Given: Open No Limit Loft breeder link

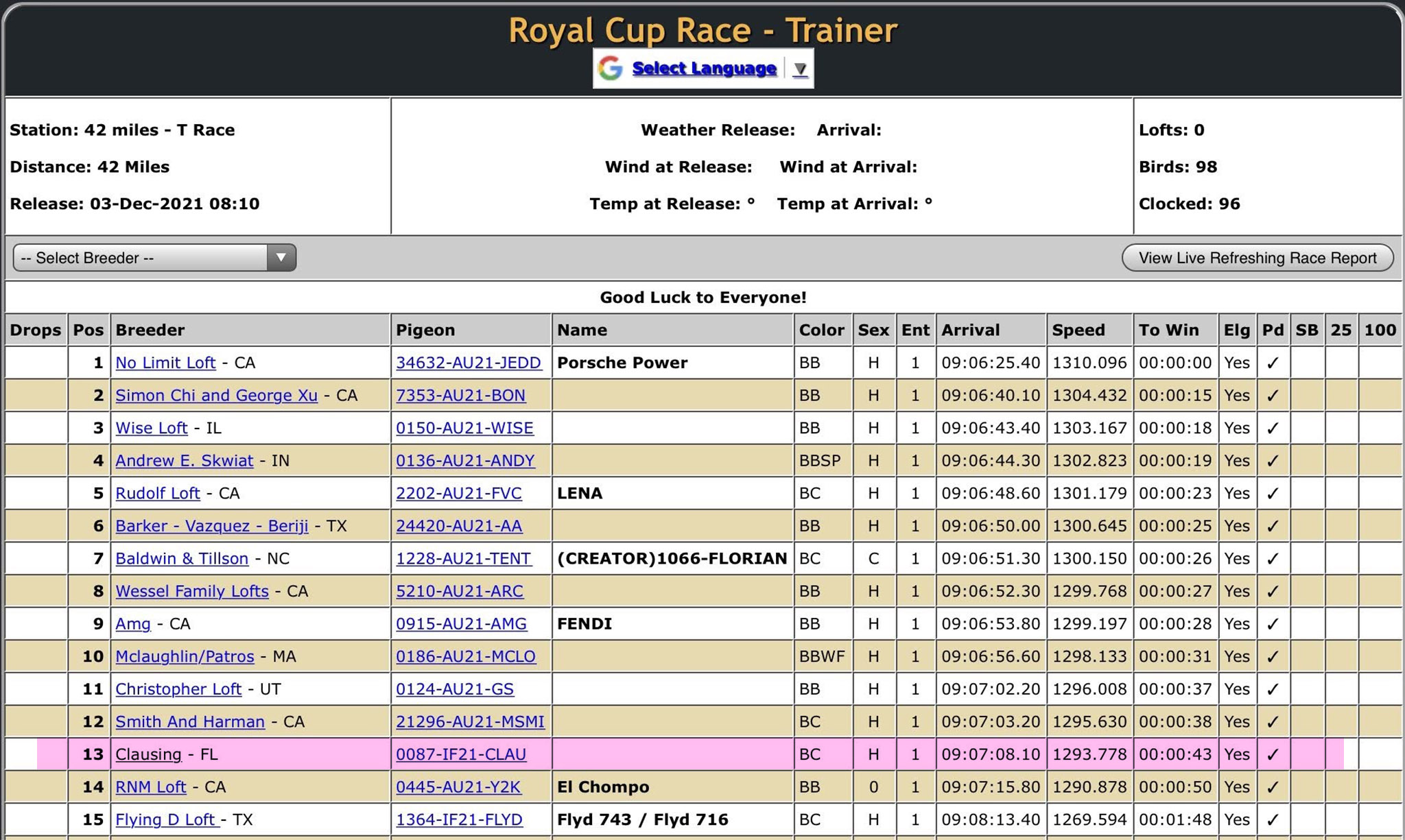Looking at the screenshot, I should pos(165,363).
